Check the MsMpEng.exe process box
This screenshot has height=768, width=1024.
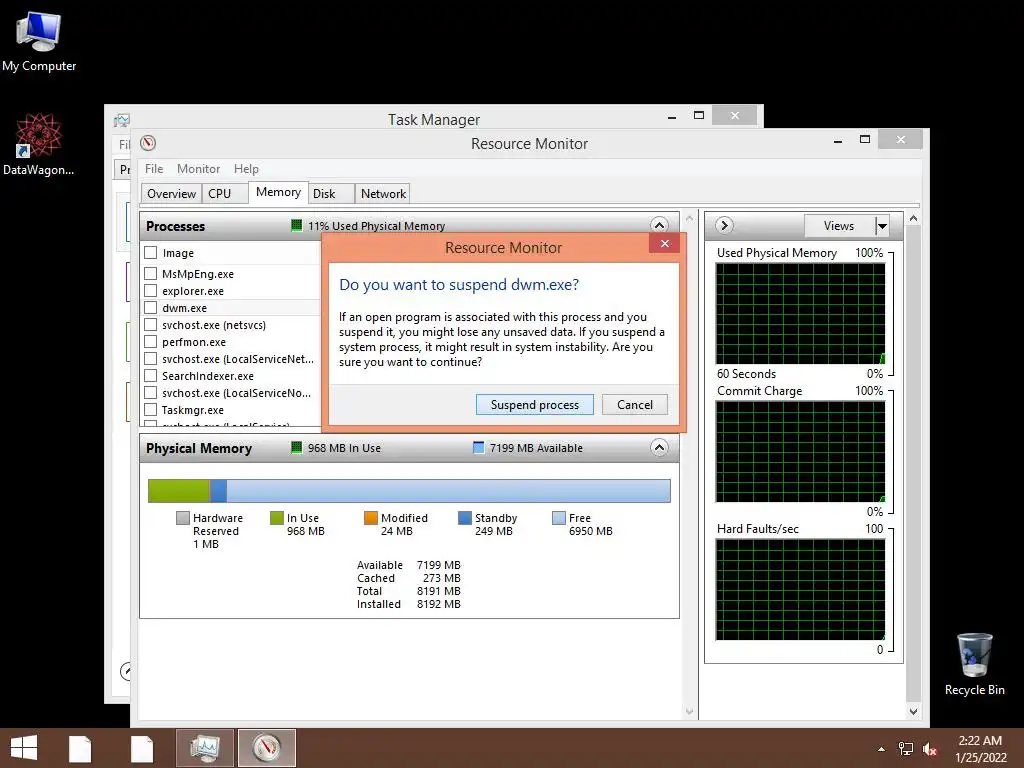click(151, 274)
